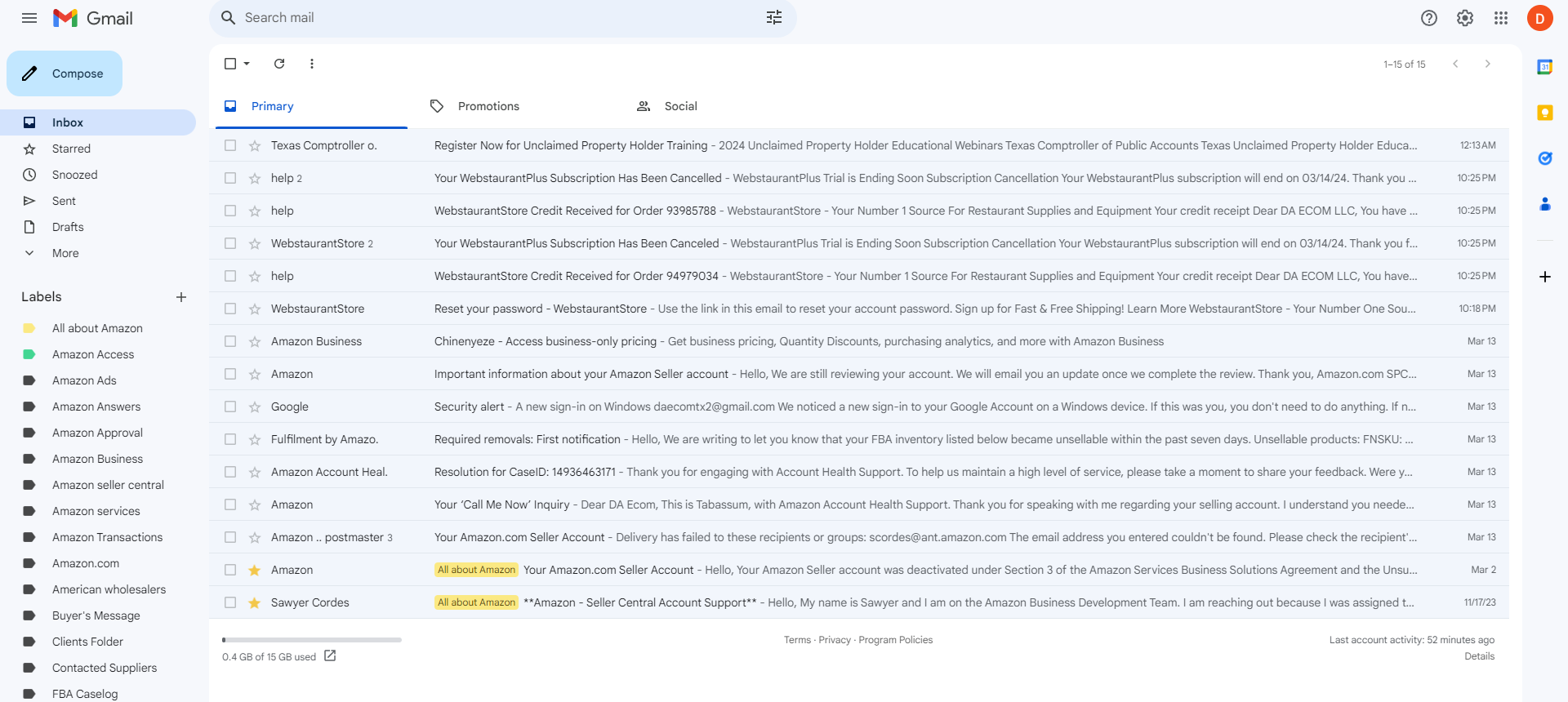
Task: Get add-ons plus icon in side panel
Action: 1545,277
